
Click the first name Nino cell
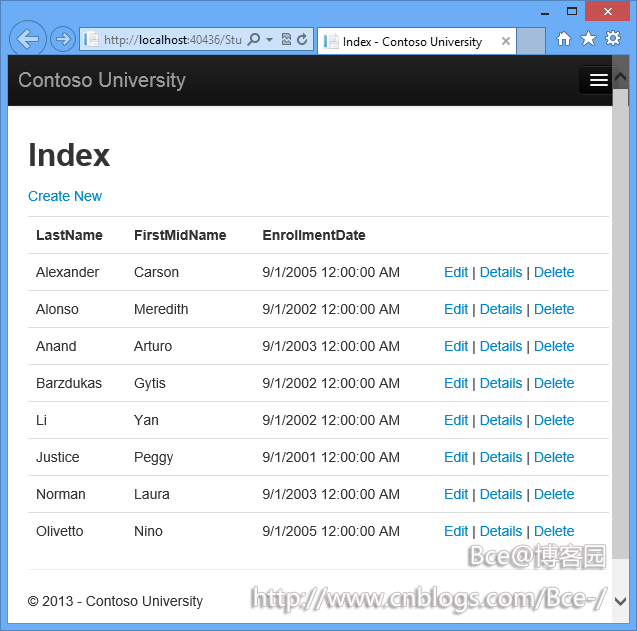[148, 531]
